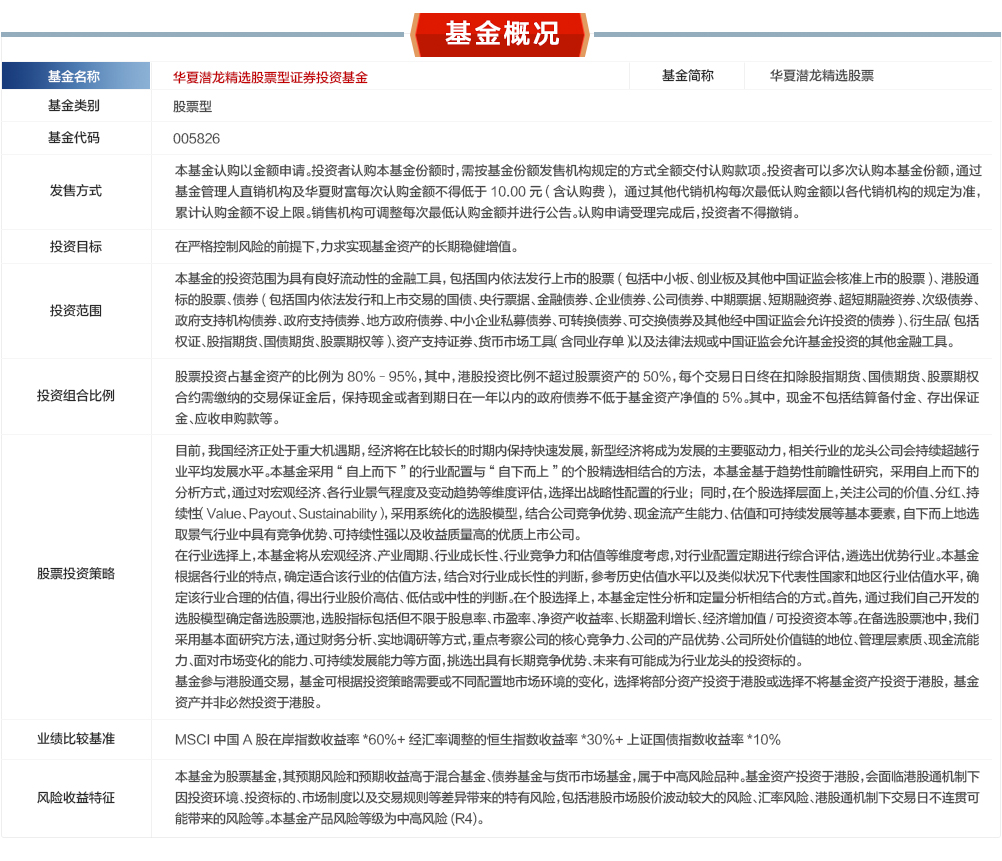1002x861 pixels.
Task: Select the 华夏潜龙精选股票 short name value
Action: [x=822, y=76]
